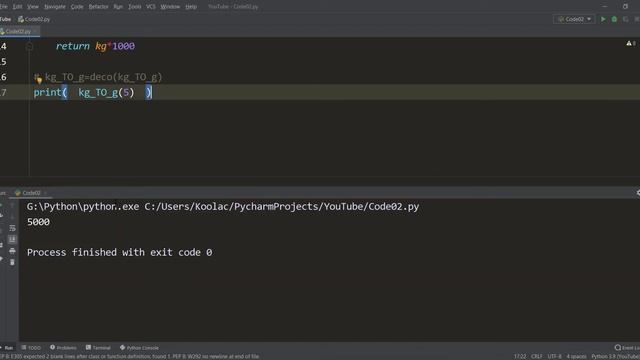
Task: Click CRLF line separator in status bar
Action: coord(536,356)
